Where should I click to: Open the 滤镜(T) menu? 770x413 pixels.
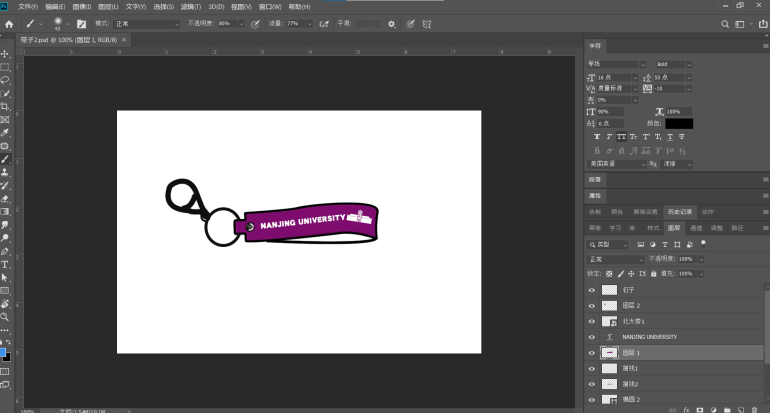click(191, 7)
